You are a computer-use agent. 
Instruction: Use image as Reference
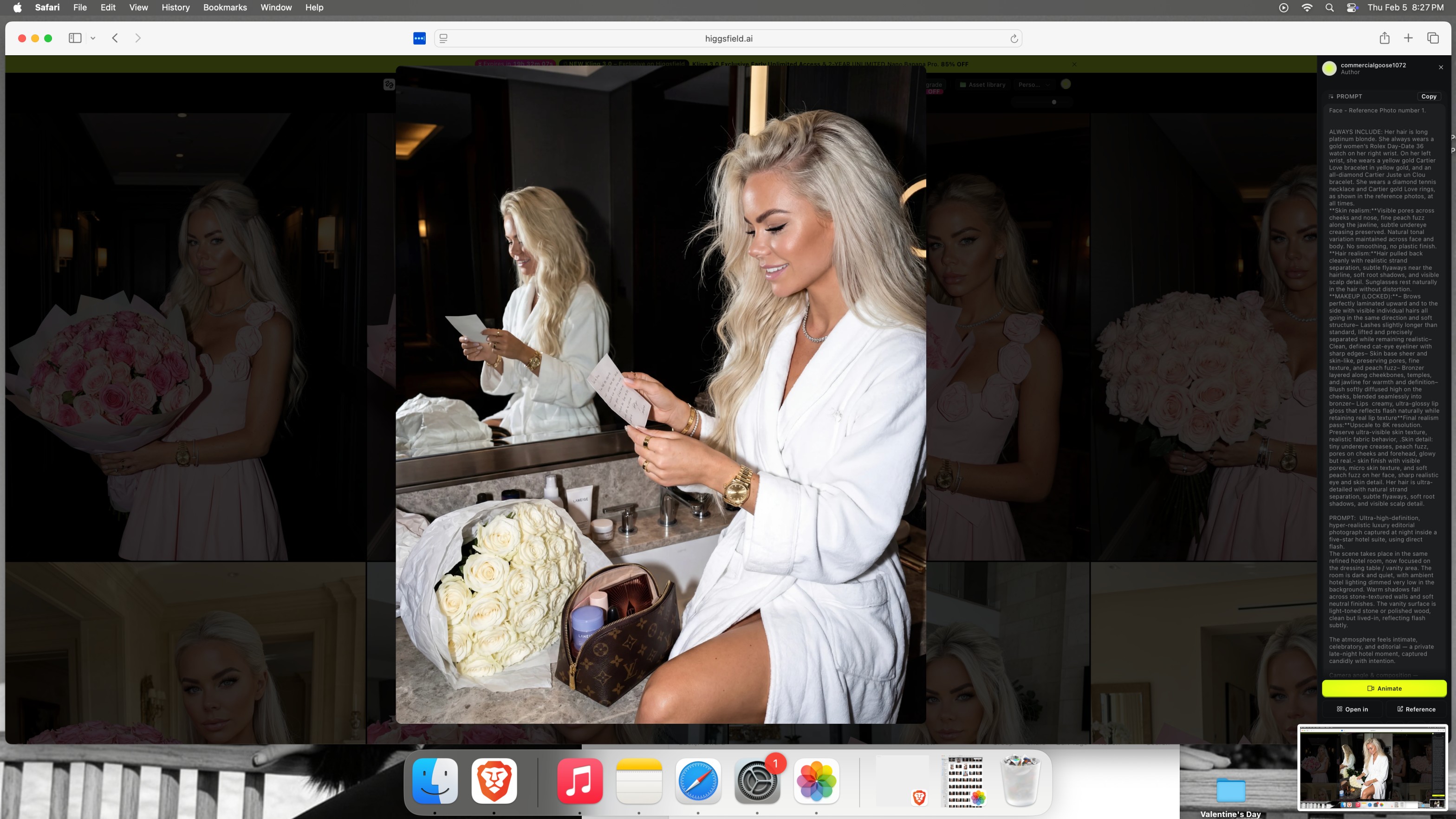point(1416,709)
